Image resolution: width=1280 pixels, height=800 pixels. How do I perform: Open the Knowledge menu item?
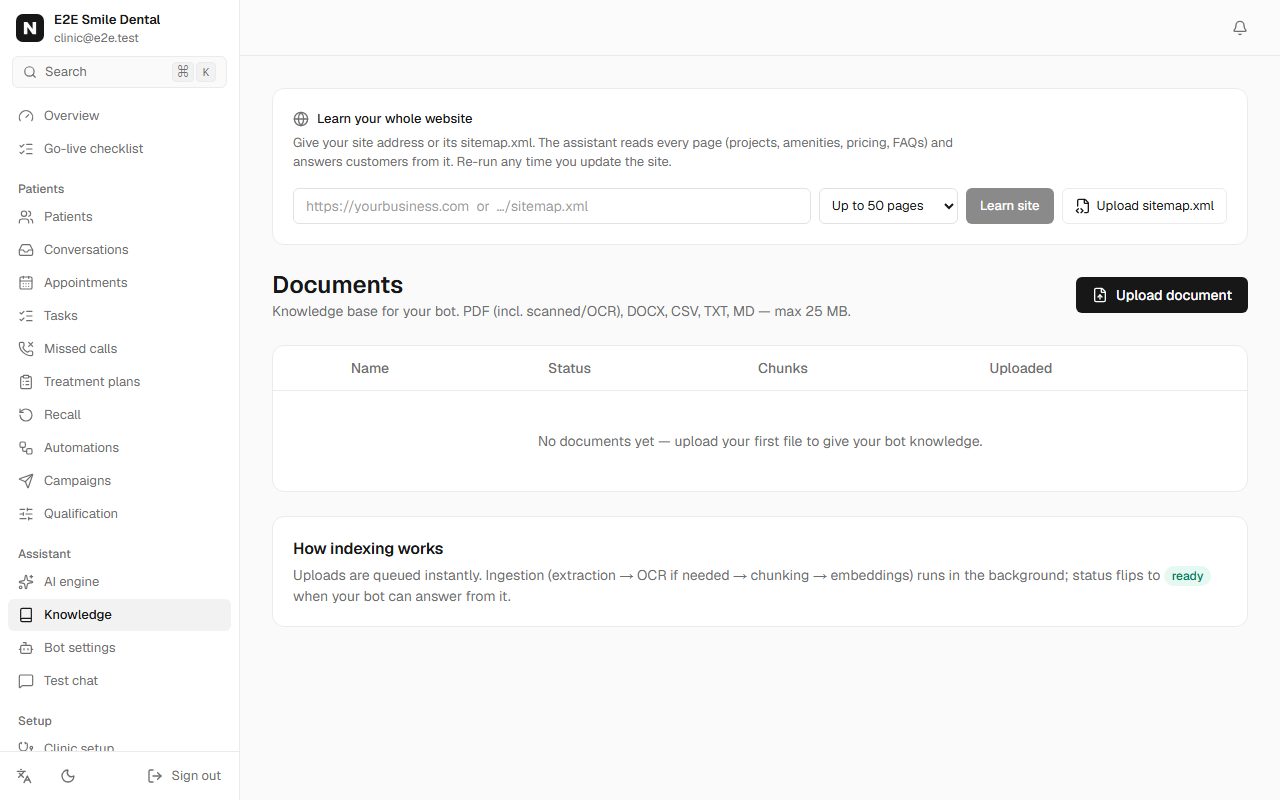tap(119, 615)
